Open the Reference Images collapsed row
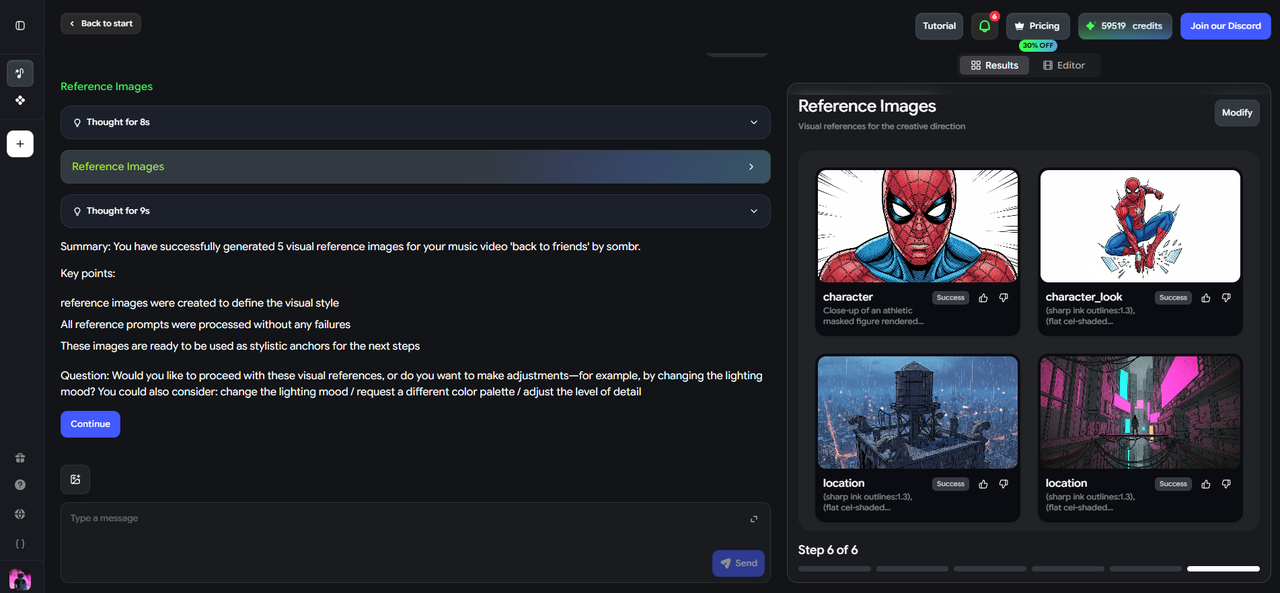The height and width of the screenshot is (593, 1280). [415, 167]
